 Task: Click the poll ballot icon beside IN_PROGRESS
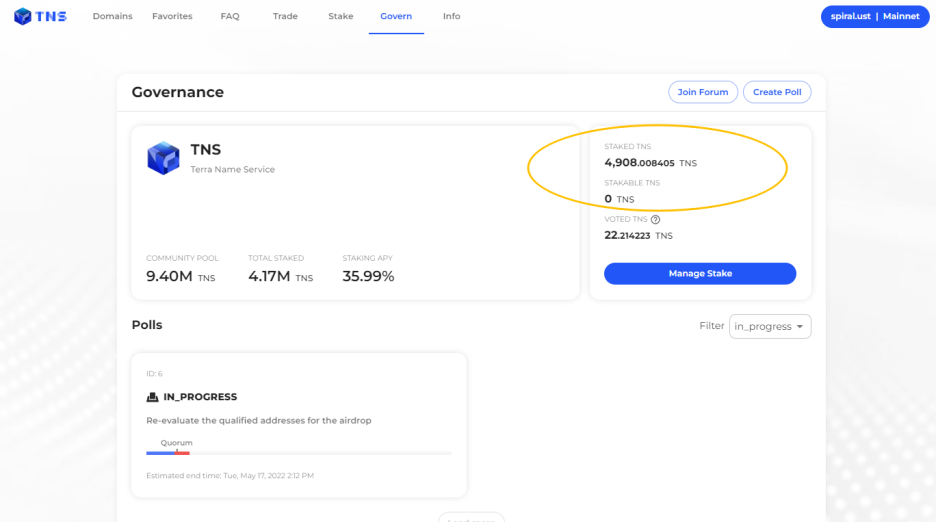(152, 397)
